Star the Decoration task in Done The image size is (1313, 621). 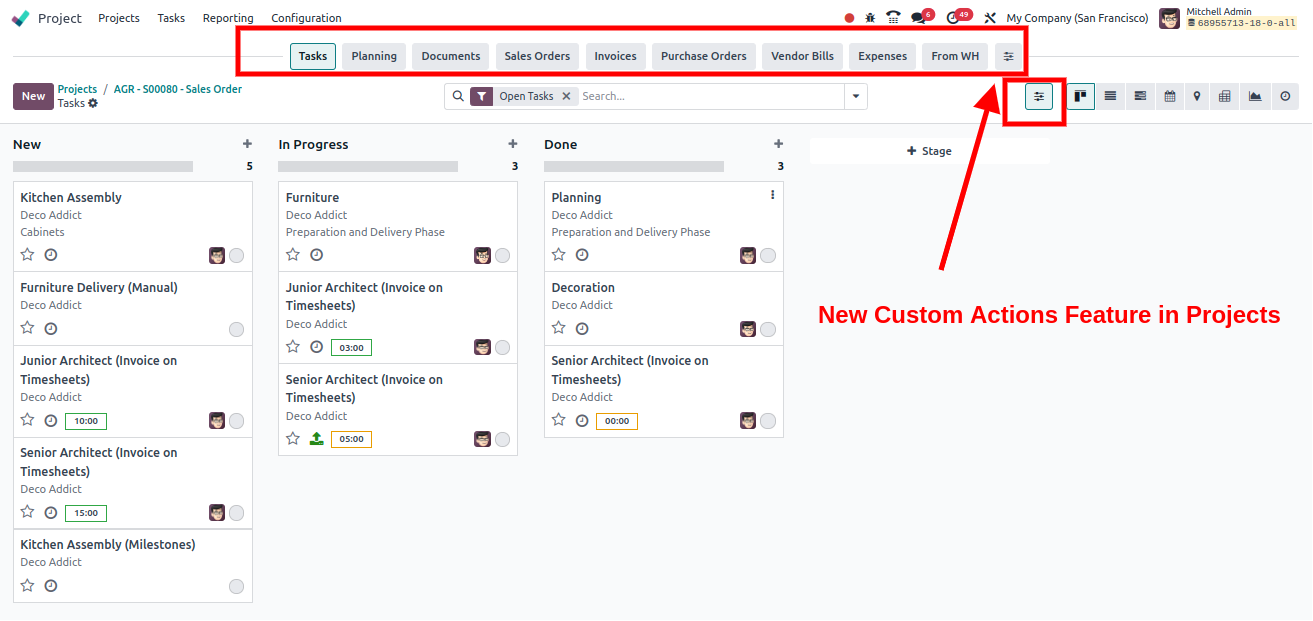click(559, 328)
